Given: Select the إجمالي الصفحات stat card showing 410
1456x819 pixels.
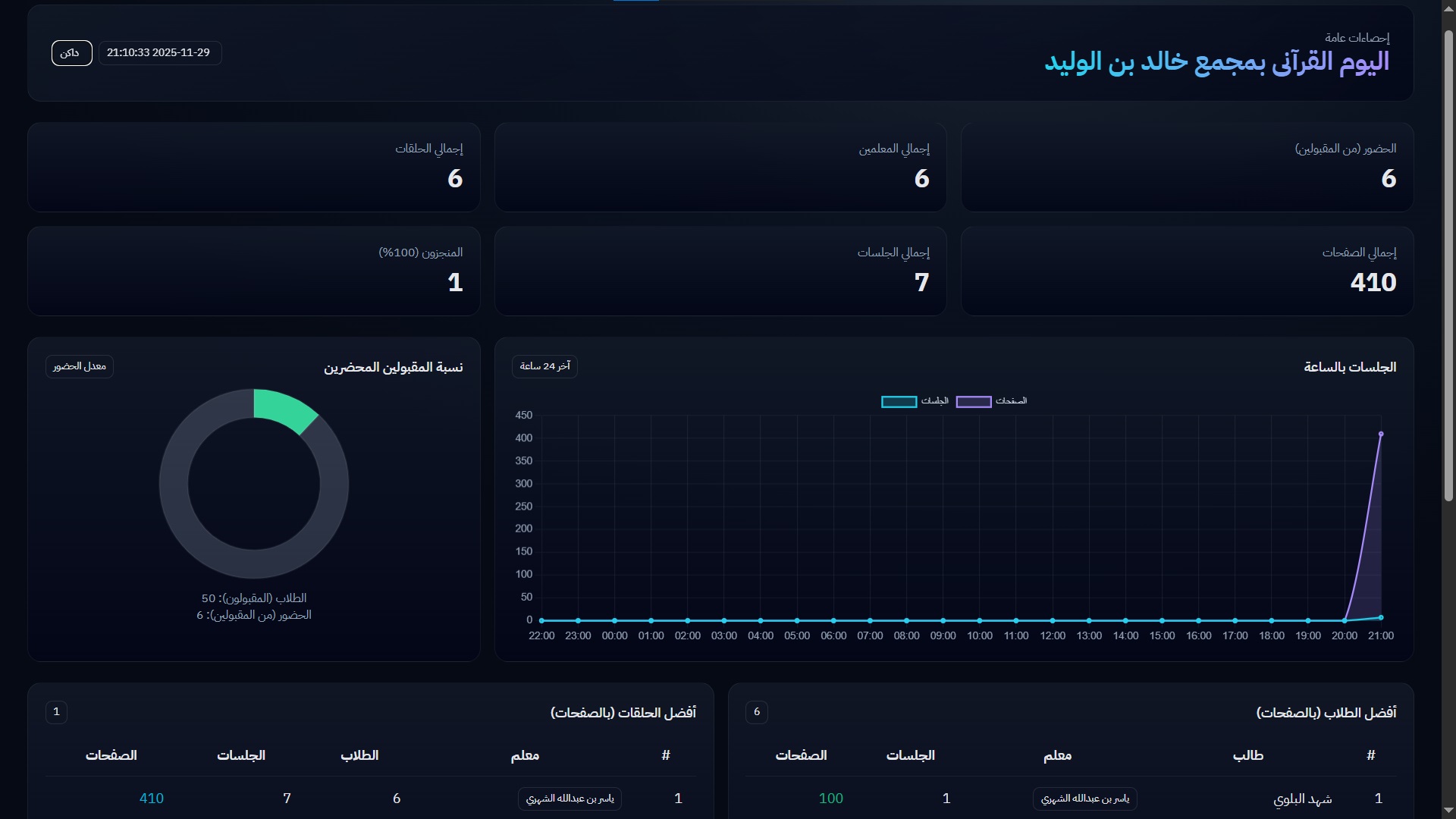Looking at the screenshot, I should point(1187,271).
